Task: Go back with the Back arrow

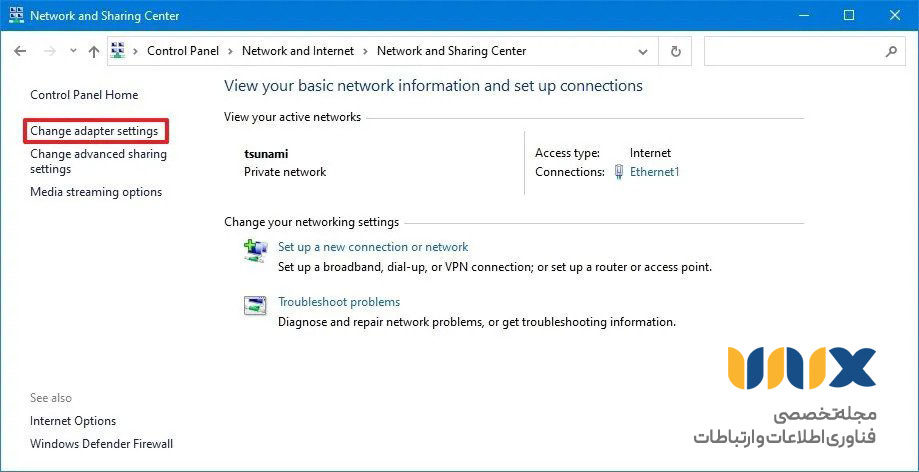Action: coord(20,51)
